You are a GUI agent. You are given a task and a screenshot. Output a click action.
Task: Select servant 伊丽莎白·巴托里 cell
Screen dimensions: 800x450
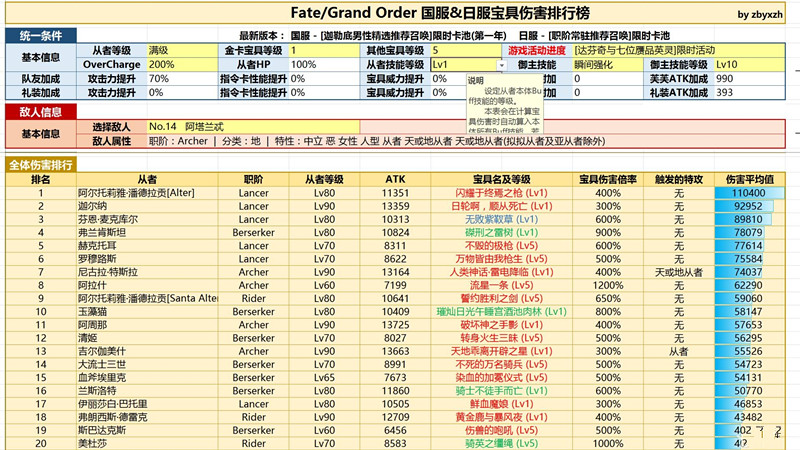click(x=147, y=404)
